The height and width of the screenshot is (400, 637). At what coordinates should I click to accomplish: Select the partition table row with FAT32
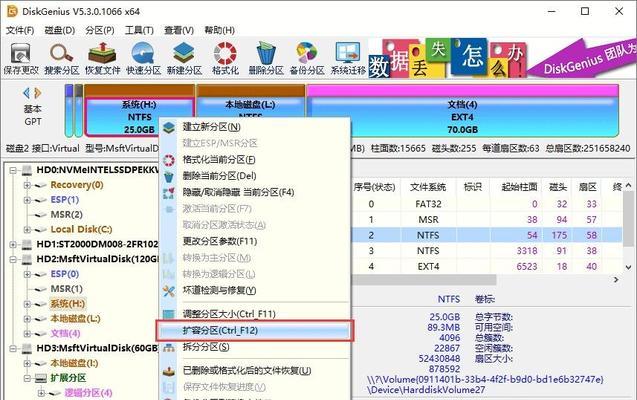[487, 204]
